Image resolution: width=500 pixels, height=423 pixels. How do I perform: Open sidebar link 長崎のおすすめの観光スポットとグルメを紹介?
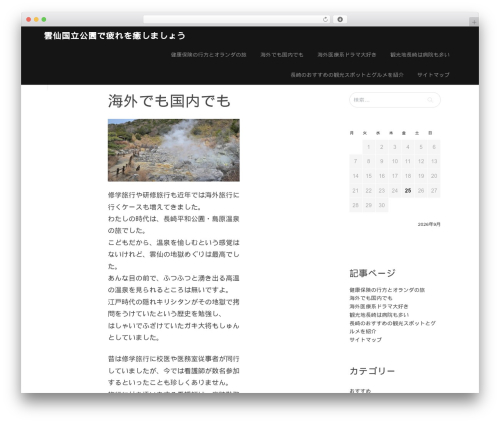tap(392, 327)
